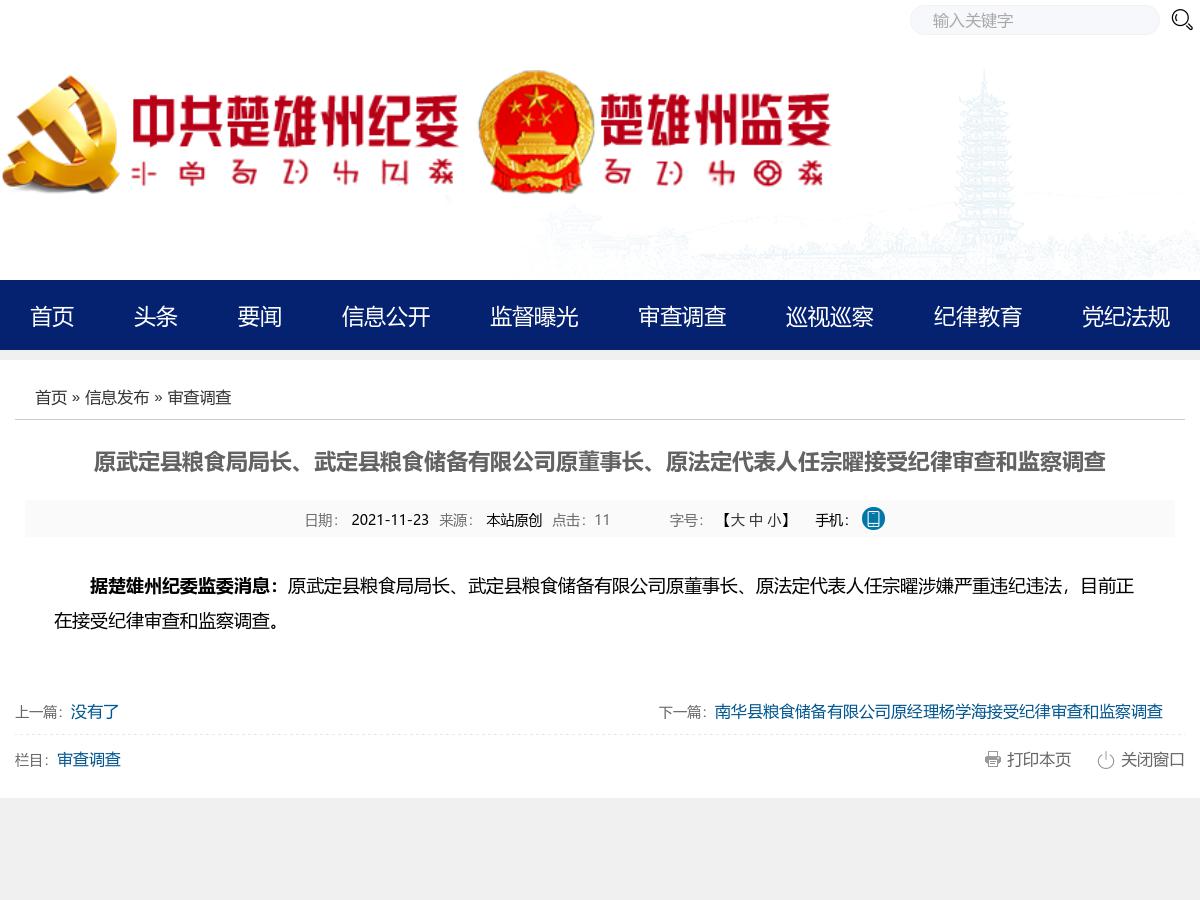Set font size to 小
This screenshot has width=1200, height=900.
point(774,520)
